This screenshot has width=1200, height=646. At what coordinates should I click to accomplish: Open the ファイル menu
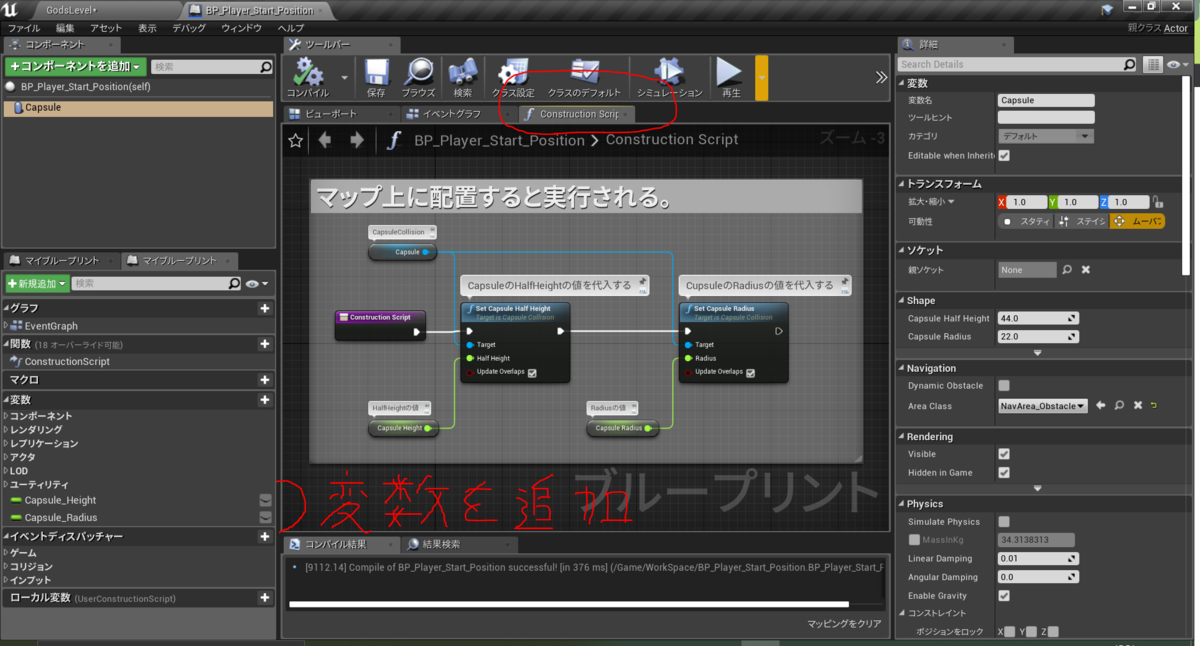click(24, 28)
